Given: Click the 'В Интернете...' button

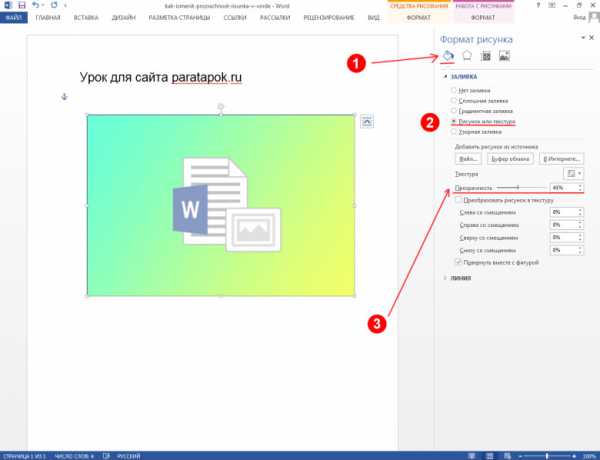Looking at the screenshot, I should tap(561, 158).
